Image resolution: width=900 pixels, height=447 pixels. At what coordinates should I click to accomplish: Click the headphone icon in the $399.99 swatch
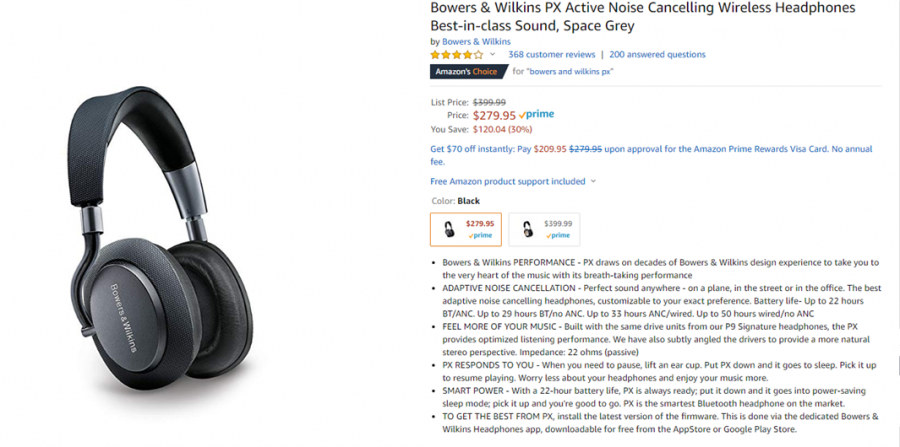(x=526, y=229)
